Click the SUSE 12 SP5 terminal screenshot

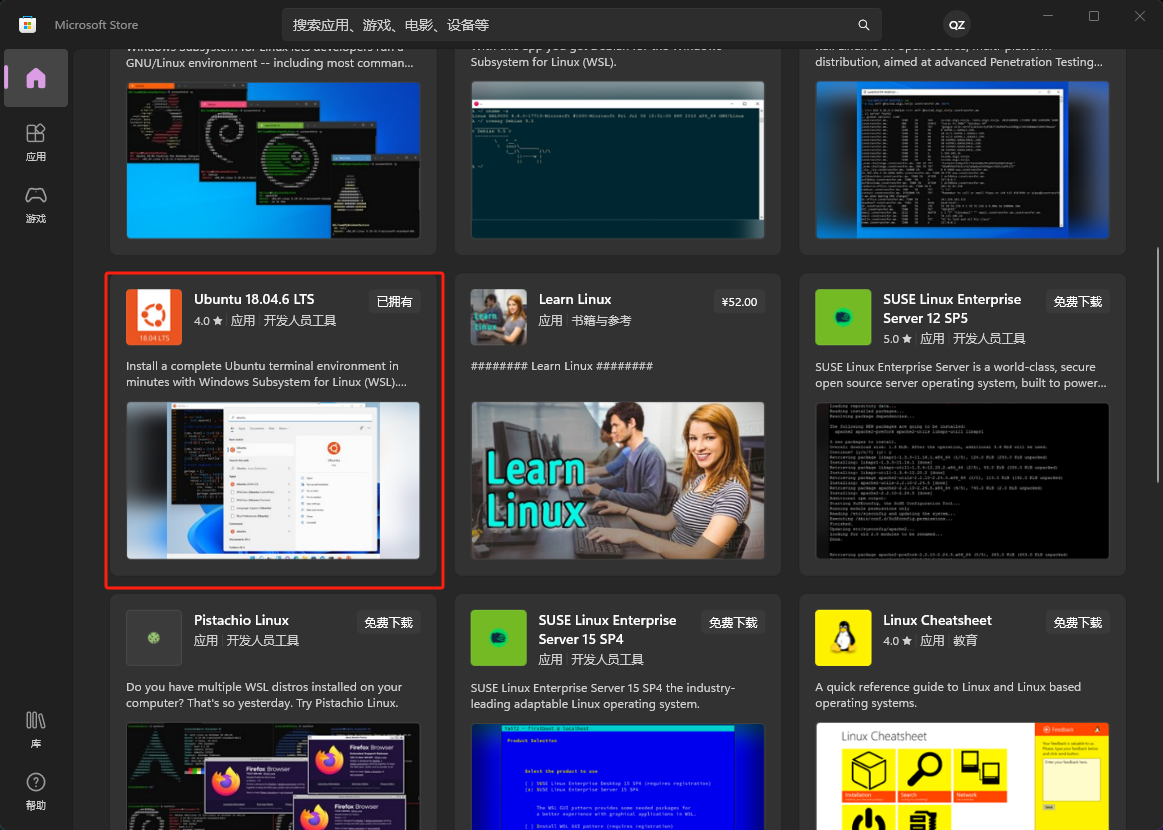962,481
